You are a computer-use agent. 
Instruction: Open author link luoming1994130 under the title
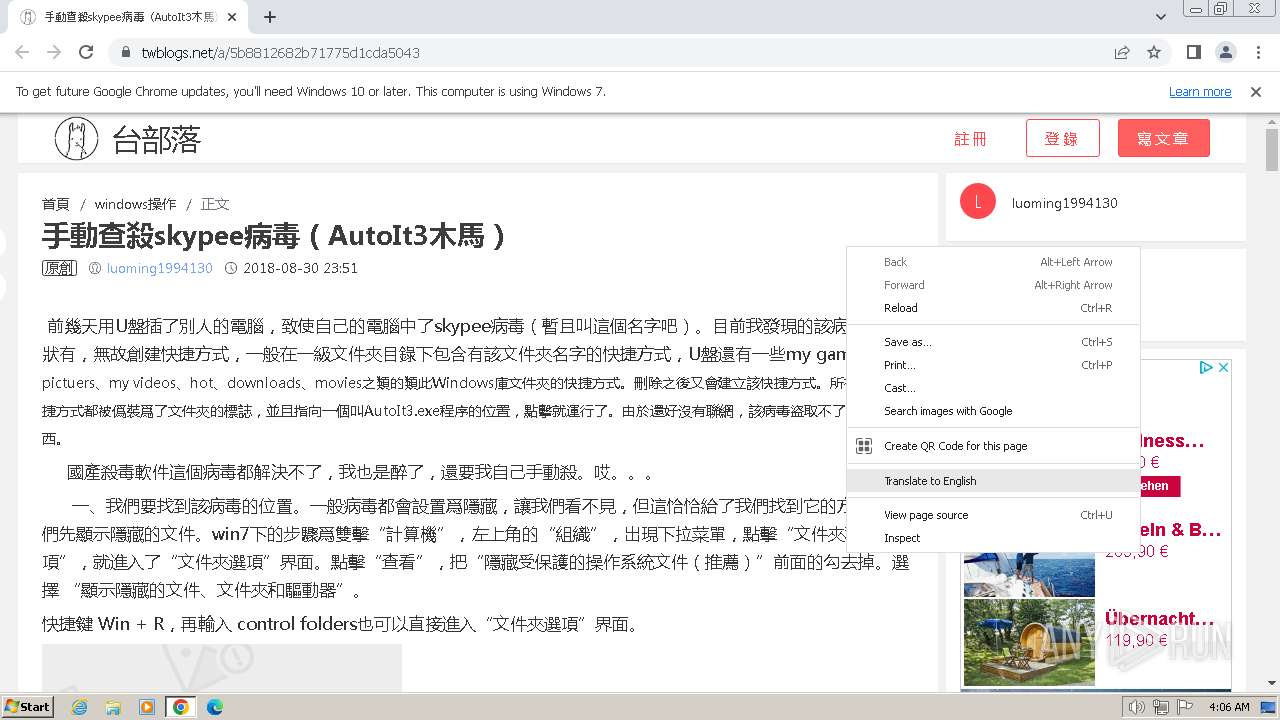[160, 268]
